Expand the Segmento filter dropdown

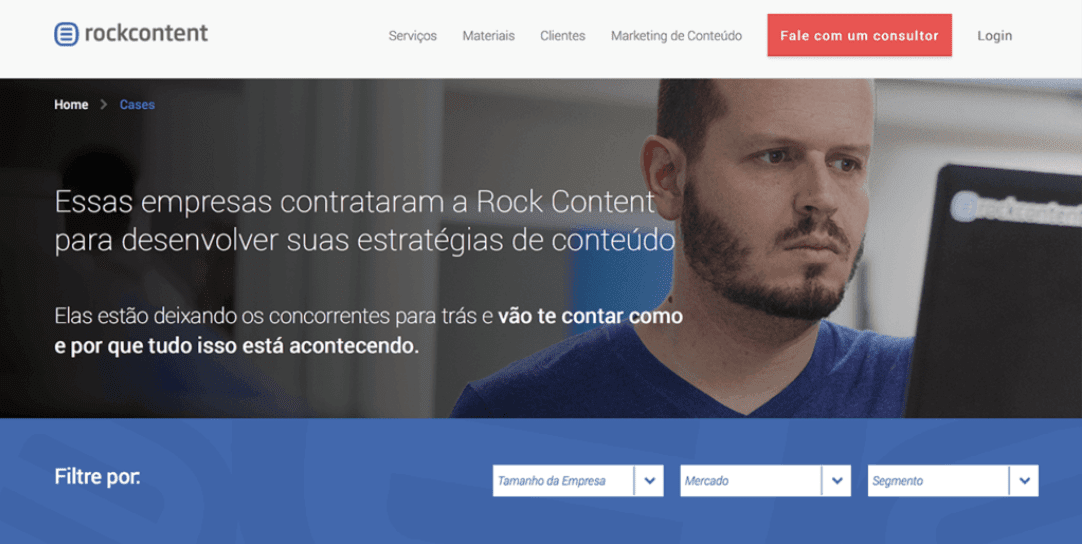point(953,480)
